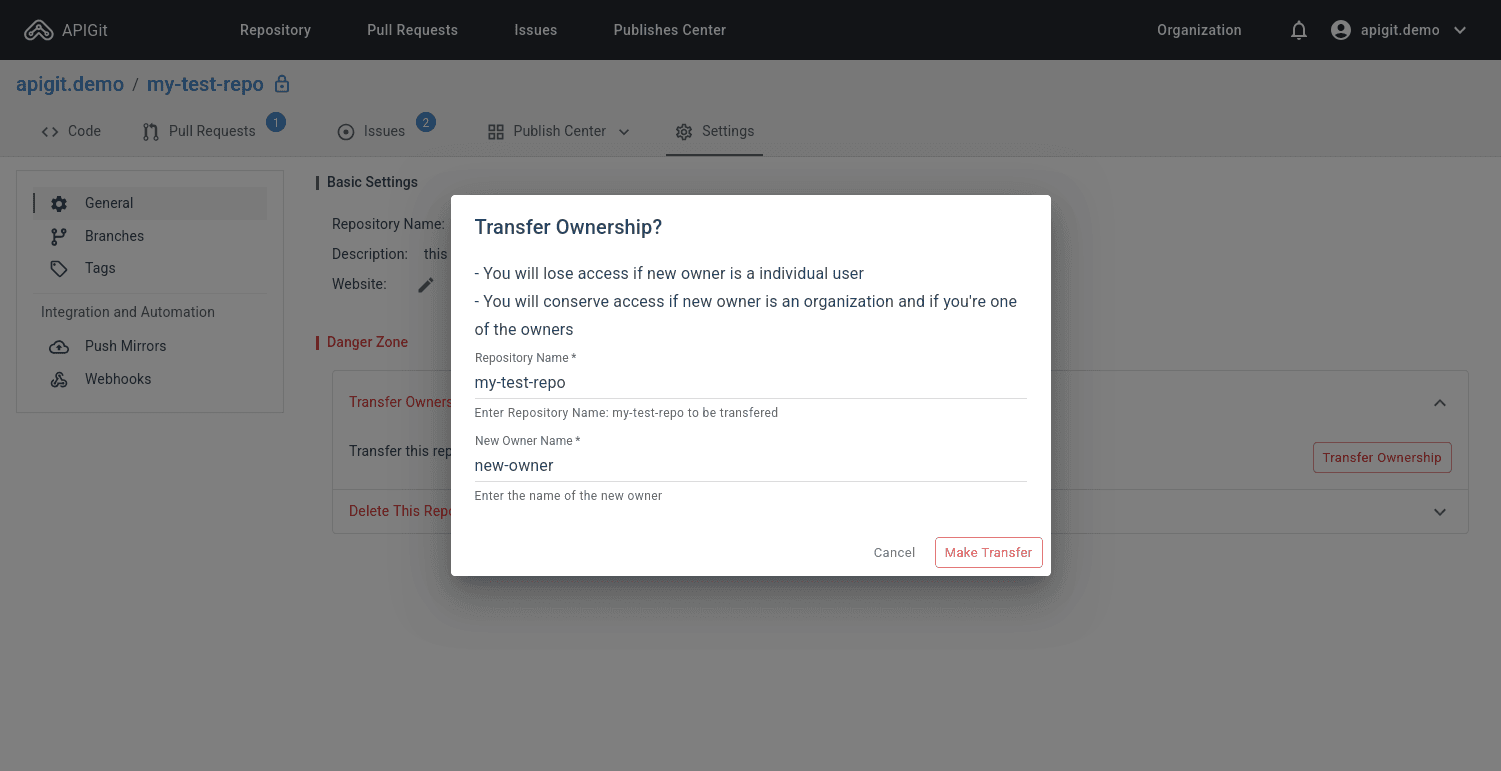Click the Transfer Ownership? dialog title
1501x771 pixels.
point(568,227)
